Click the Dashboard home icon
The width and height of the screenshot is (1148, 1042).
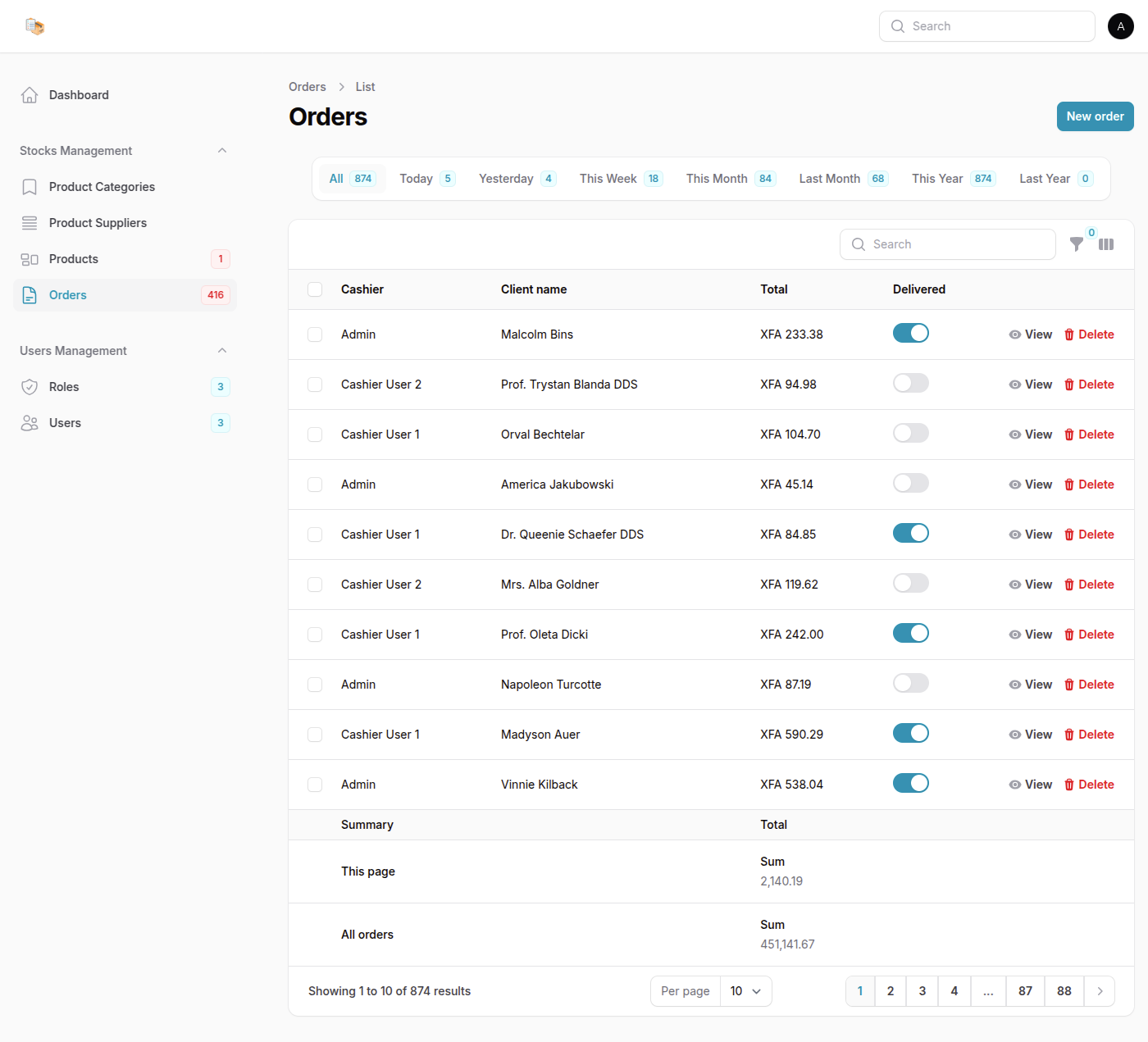[x=30, y=95]
